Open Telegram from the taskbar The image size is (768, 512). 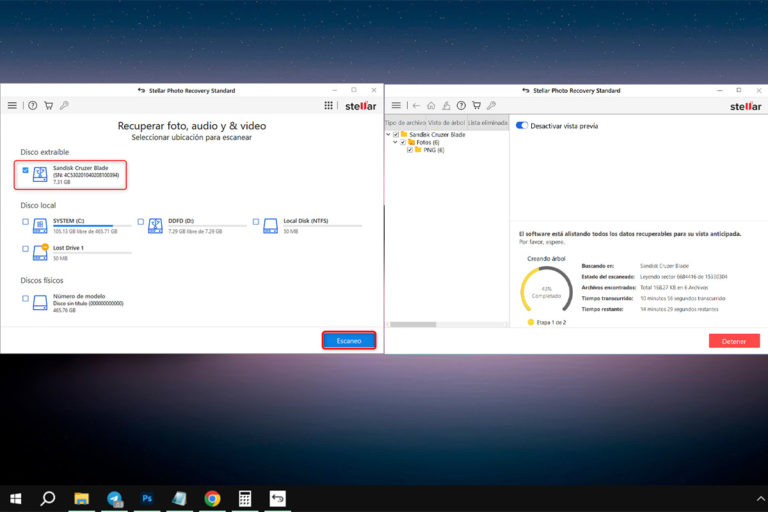pyautogui.click(x=114, y=498)
